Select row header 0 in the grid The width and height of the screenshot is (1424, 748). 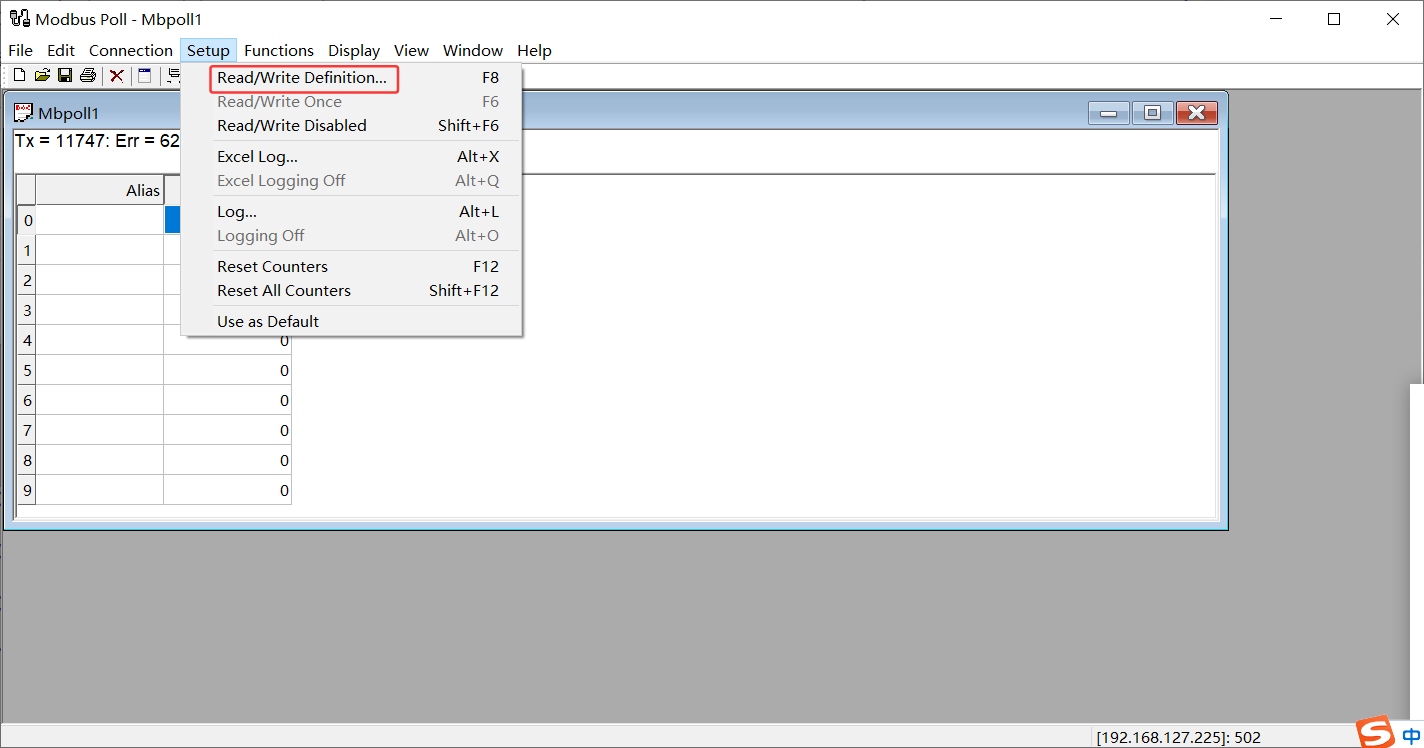point(27,220)
